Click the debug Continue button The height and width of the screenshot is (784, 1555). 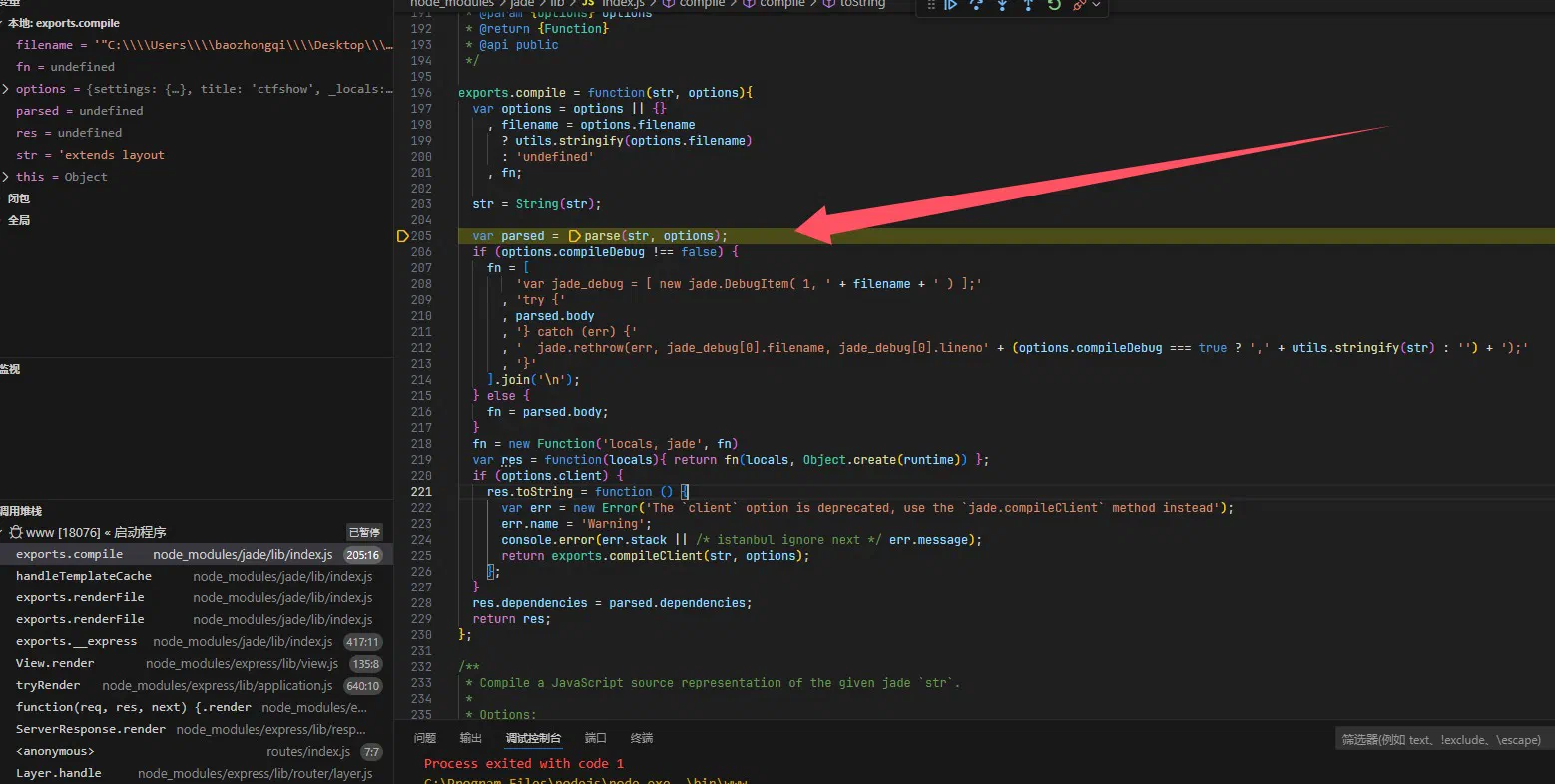pos(951,5)
